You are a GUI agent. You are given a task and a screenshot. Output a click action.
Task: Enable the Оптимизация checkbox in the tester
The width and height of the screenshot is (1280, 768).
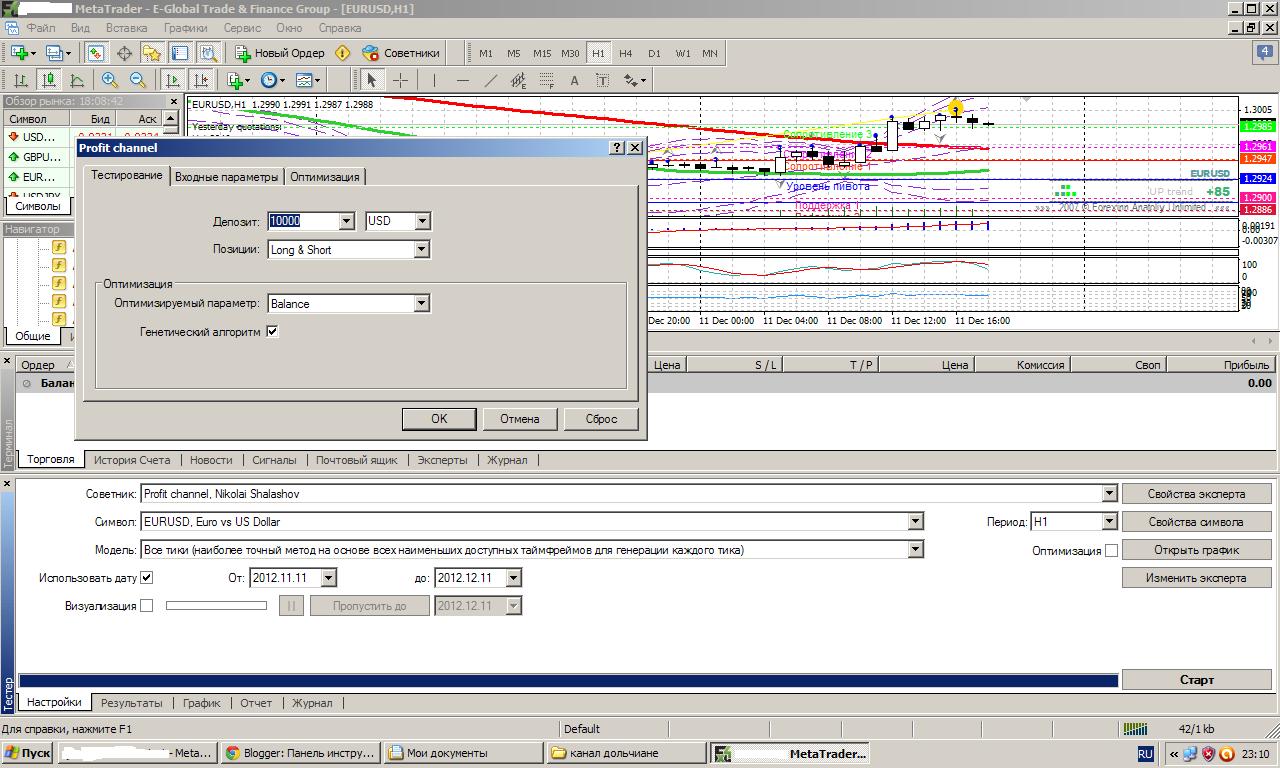tap(1111, 550)
